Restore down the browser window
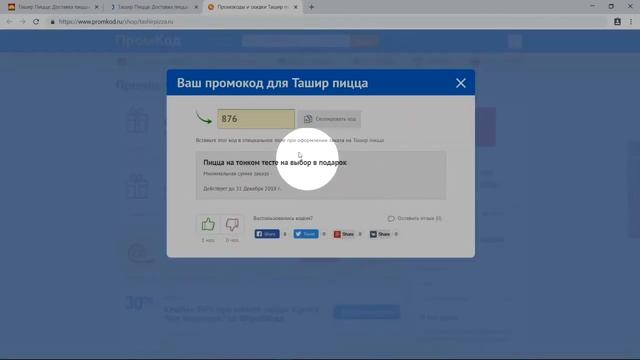The image size is (640, 360). coord(611,6)
